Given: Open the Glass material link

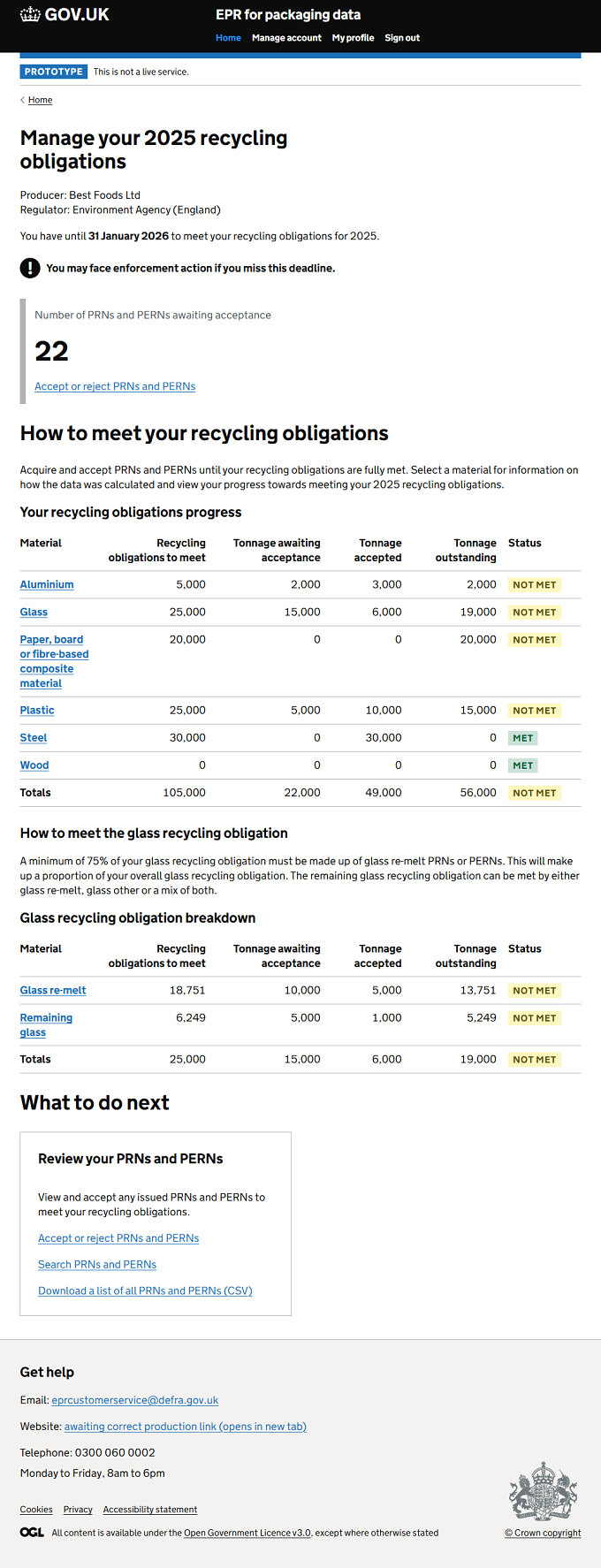Looking at the screenshot, I should pyautogui.click(x=34, y=612).
